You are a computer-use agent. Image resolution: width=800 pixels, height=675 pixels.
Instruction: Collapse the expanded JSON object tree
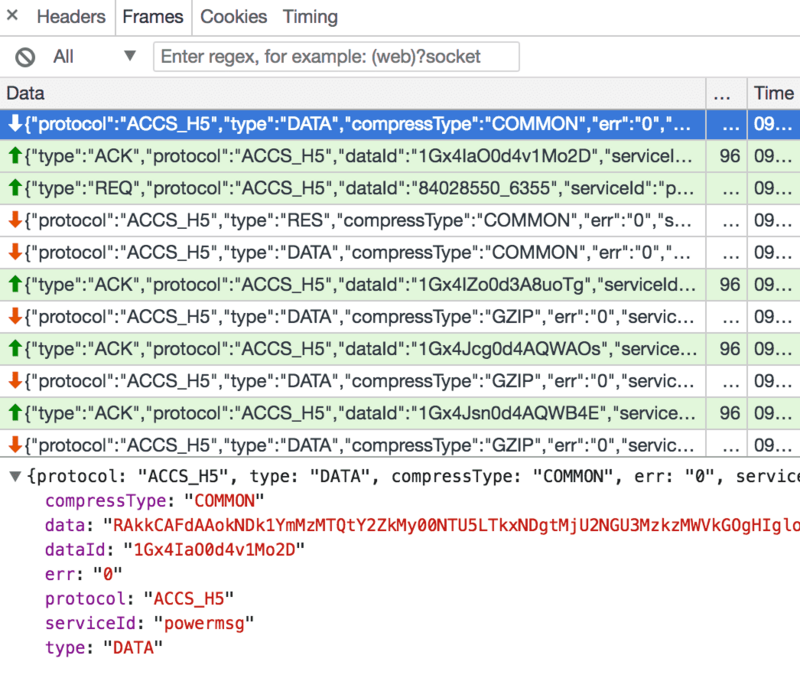click(15, 477)
